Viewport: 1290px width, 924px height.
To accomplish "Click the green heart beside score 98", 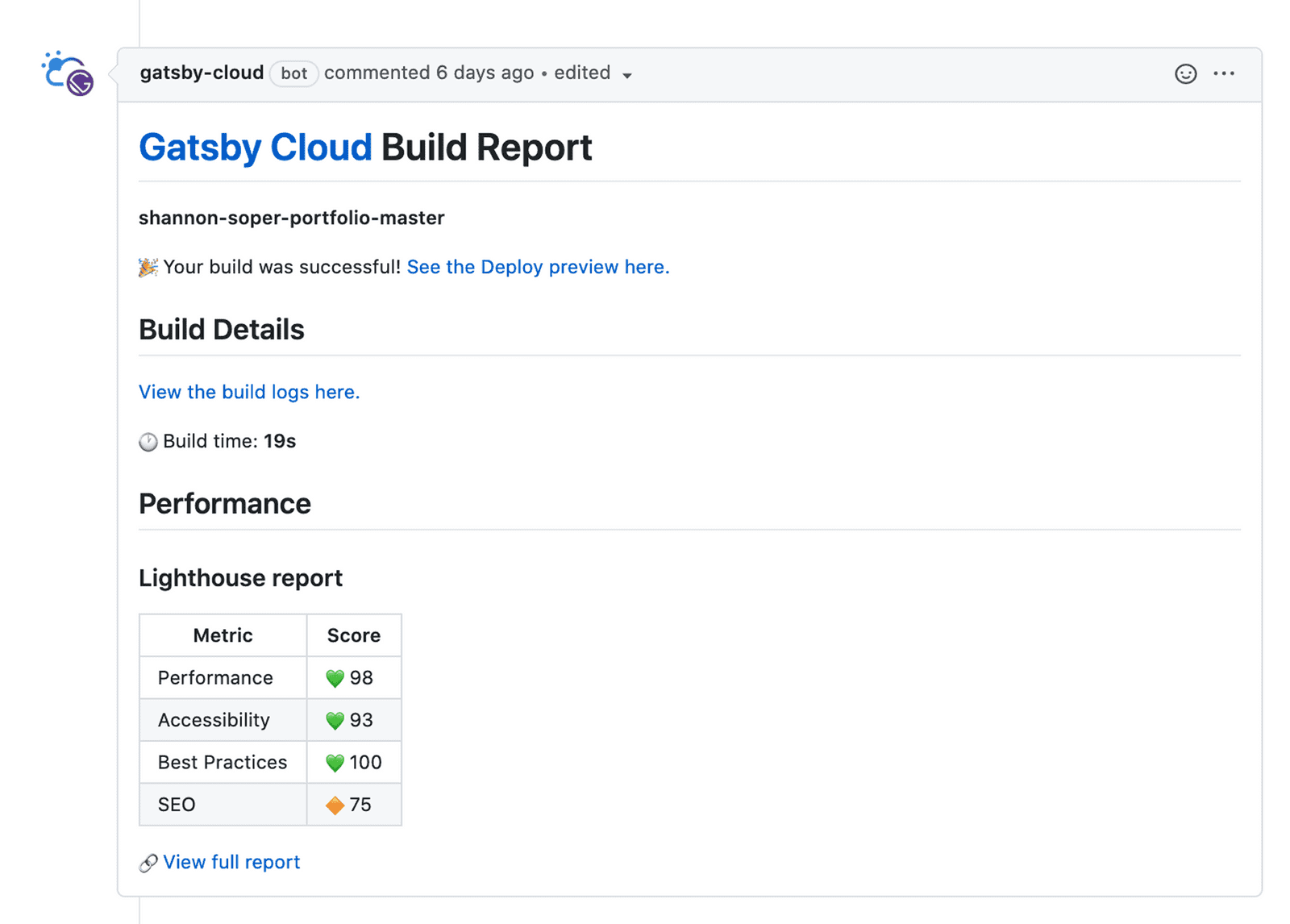I will pos(335,679).
